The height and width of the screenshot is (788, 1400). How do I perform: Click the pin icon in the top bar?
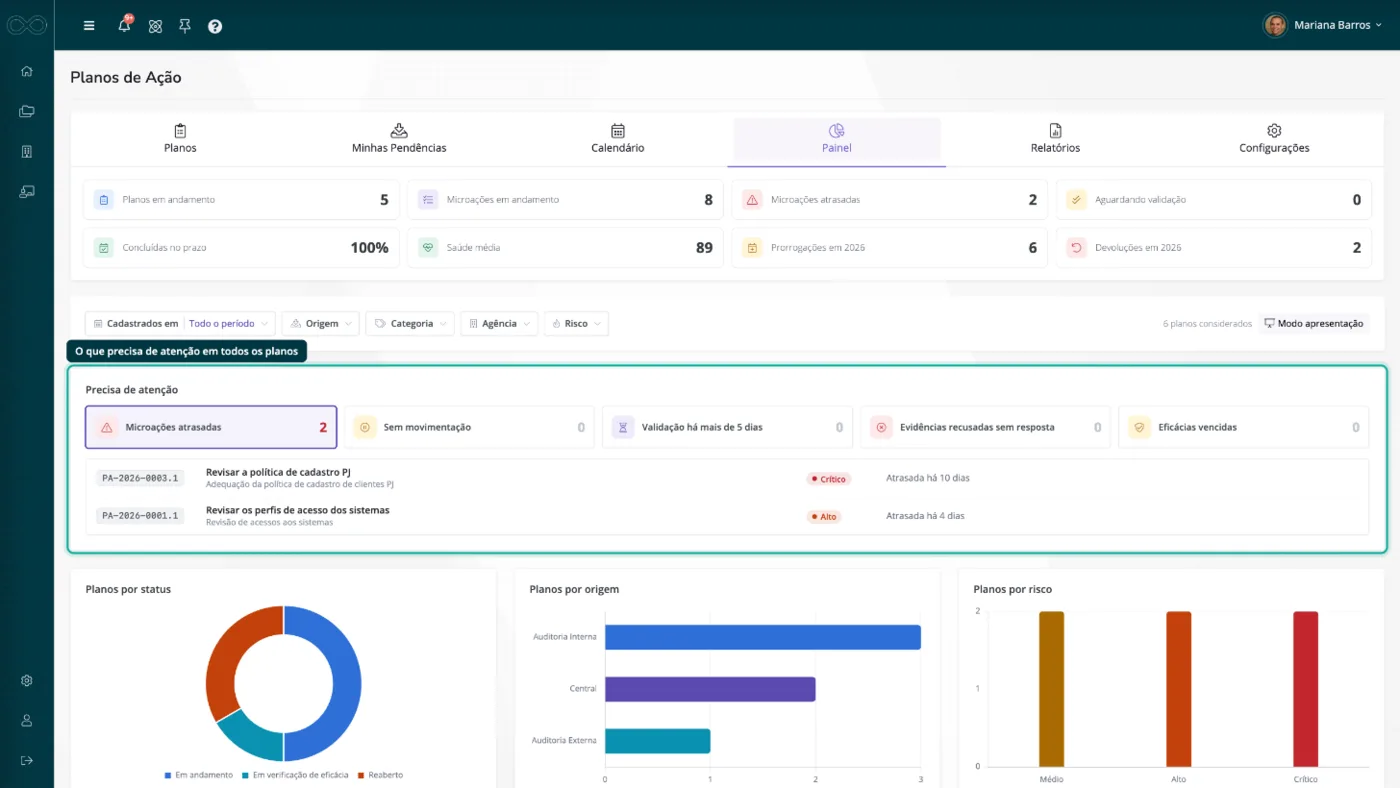click(x=185, y=26)
